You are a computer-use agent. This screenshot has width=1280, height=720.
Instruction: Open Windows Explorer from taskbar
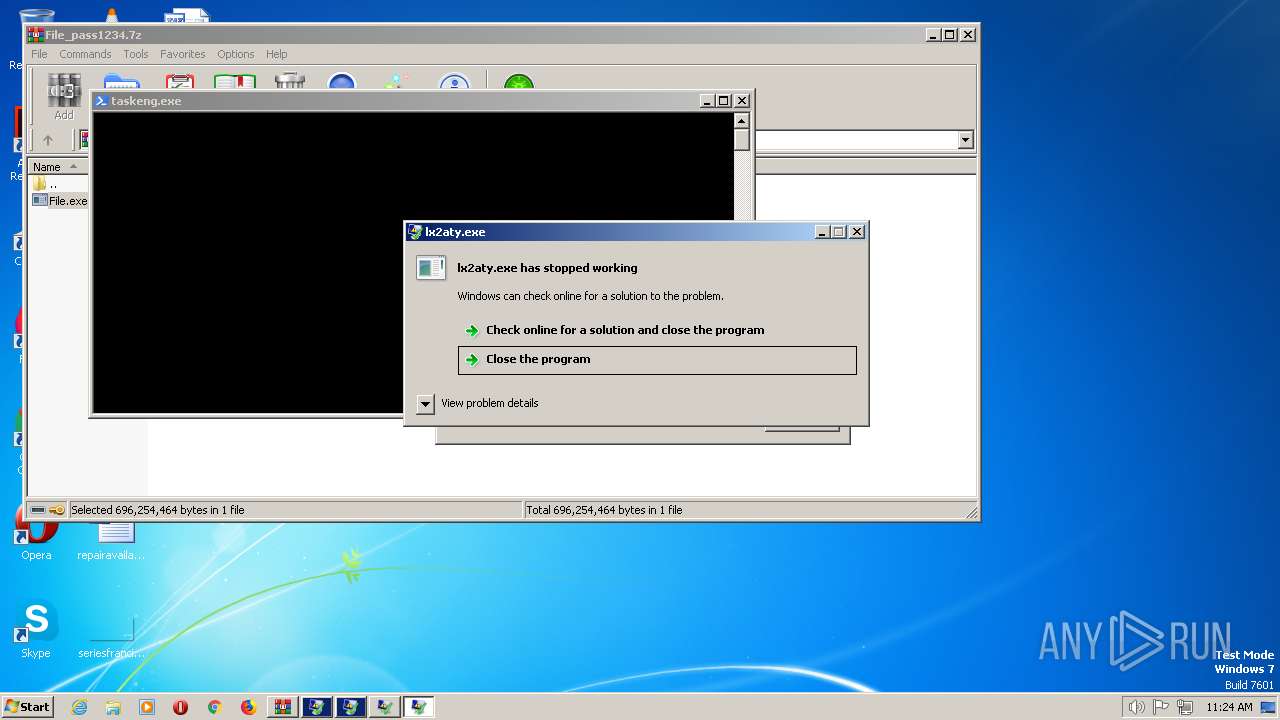point(113,707)
